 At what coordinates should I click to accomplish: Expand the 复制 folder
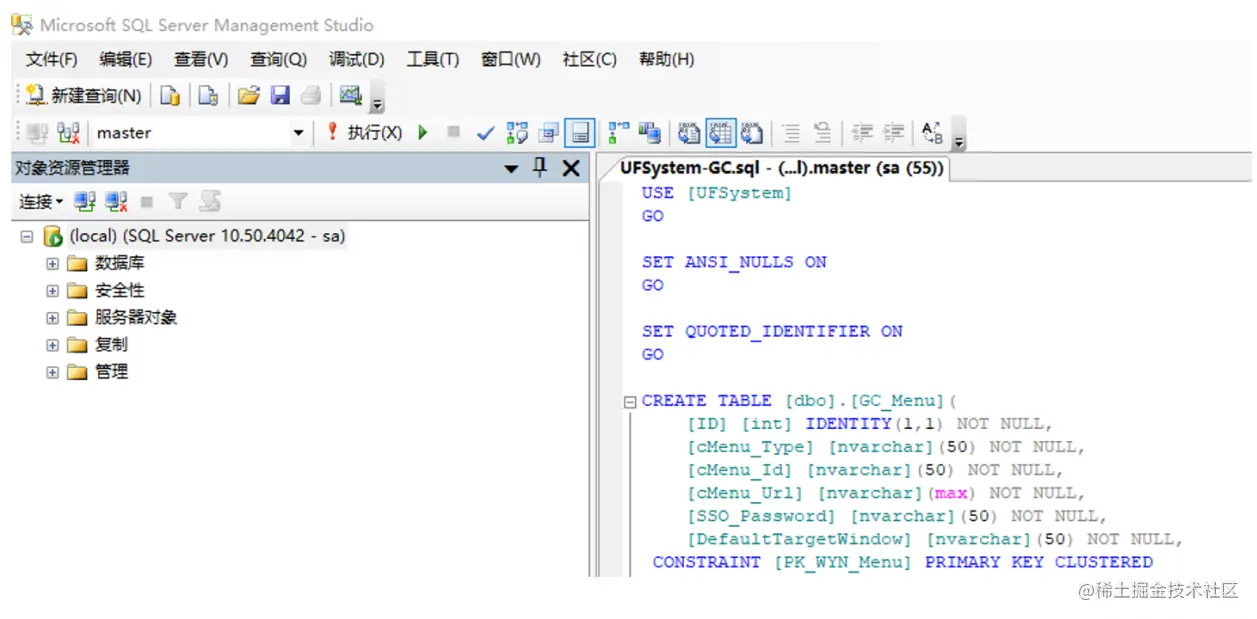click(52, 345)
